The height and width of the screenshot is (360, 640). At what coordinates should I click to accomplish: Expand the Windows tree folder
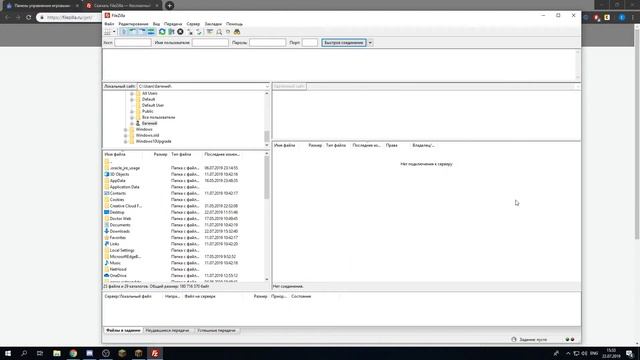point(126,129)
